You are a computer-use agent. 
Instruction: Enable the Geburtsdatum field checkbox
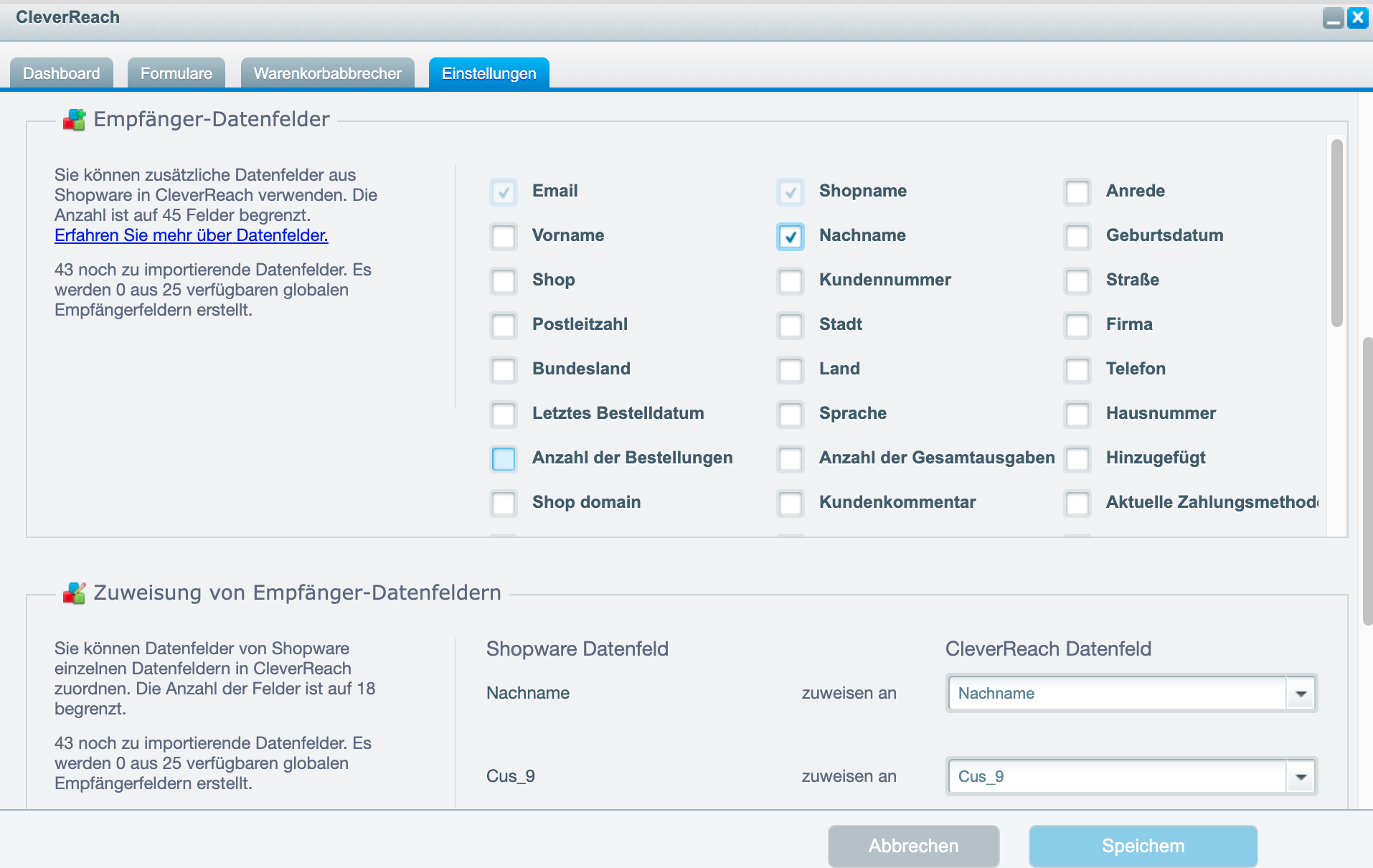point(1077,236)
